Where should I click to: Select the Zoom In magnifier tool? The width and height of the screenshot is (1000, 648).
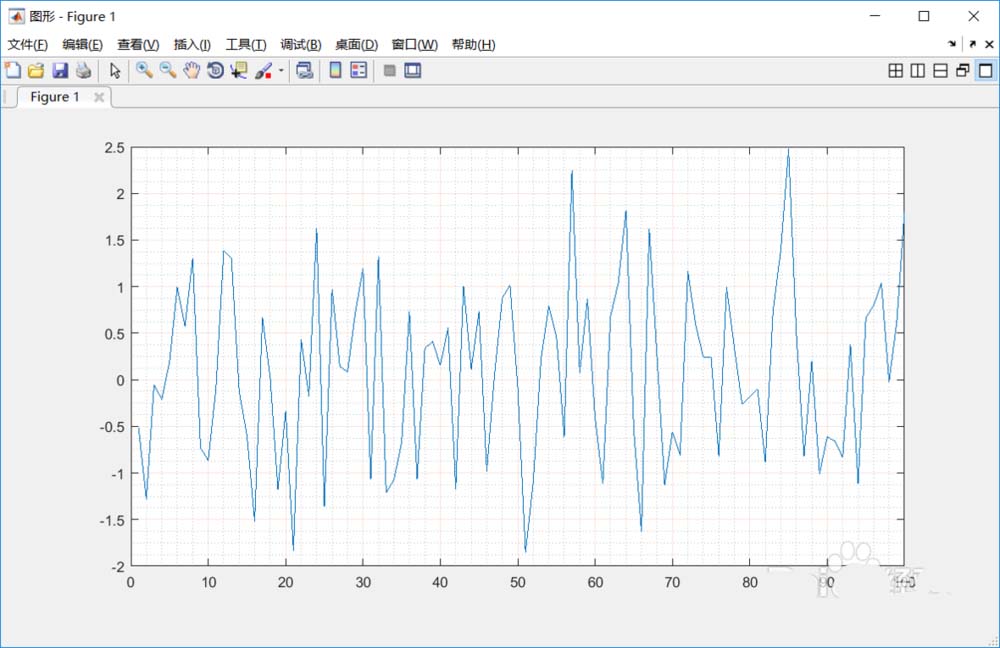[x=144, y=70]
